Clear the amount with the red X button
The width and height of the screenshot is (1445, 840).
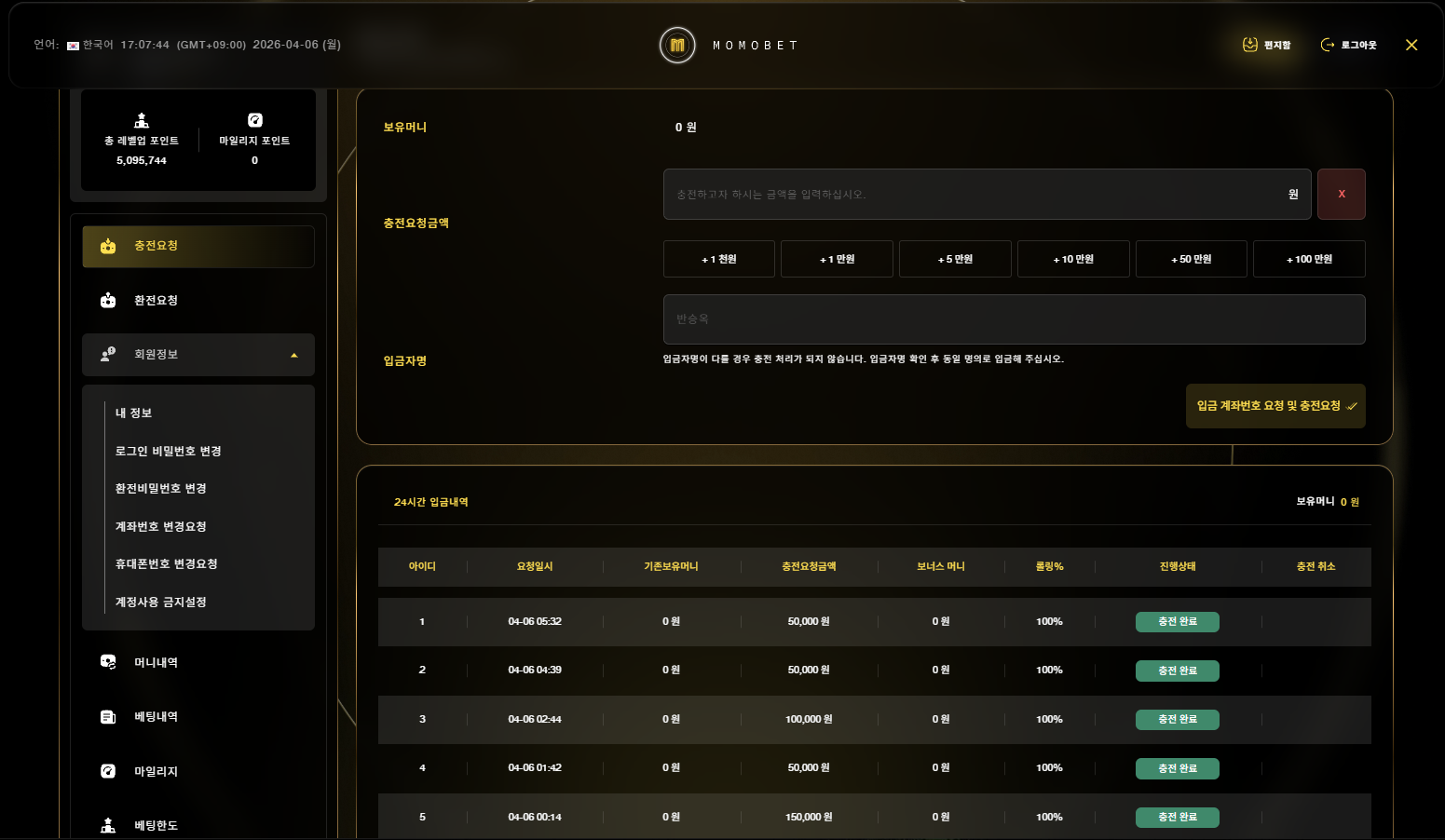(x=1341, y=194)
